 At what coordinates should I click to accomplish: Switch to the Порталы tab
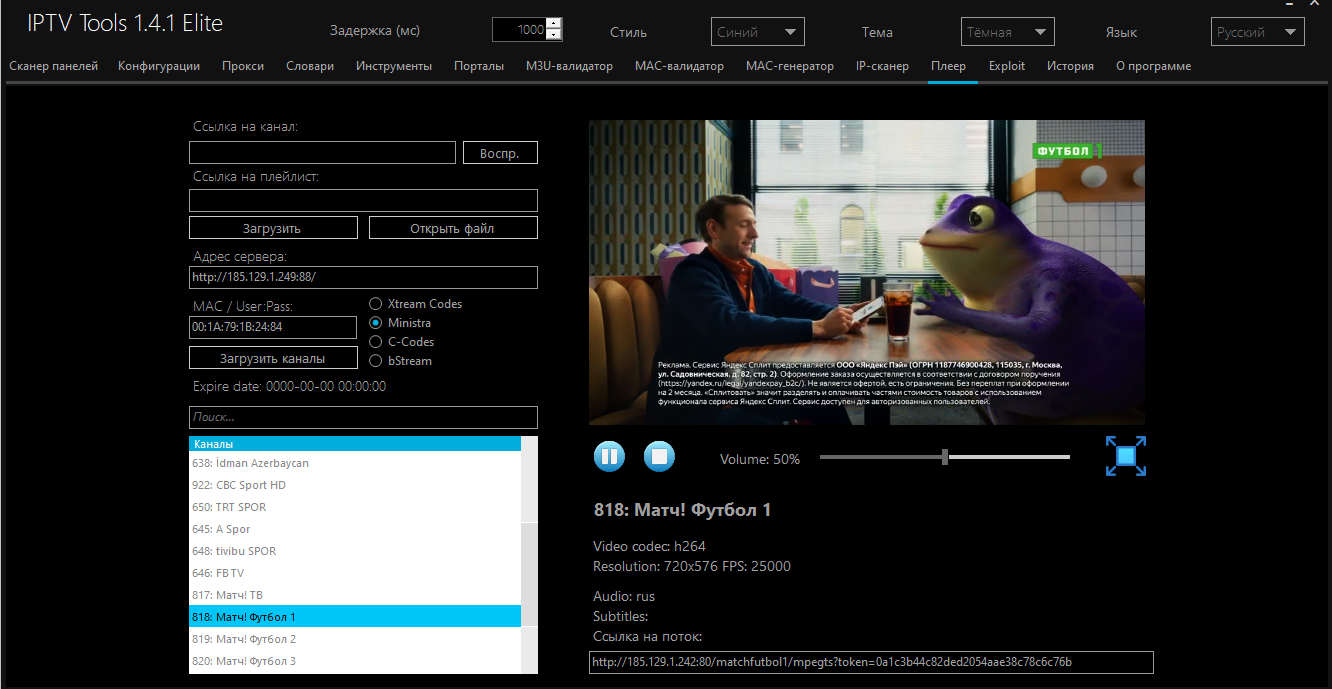[479, 66]
